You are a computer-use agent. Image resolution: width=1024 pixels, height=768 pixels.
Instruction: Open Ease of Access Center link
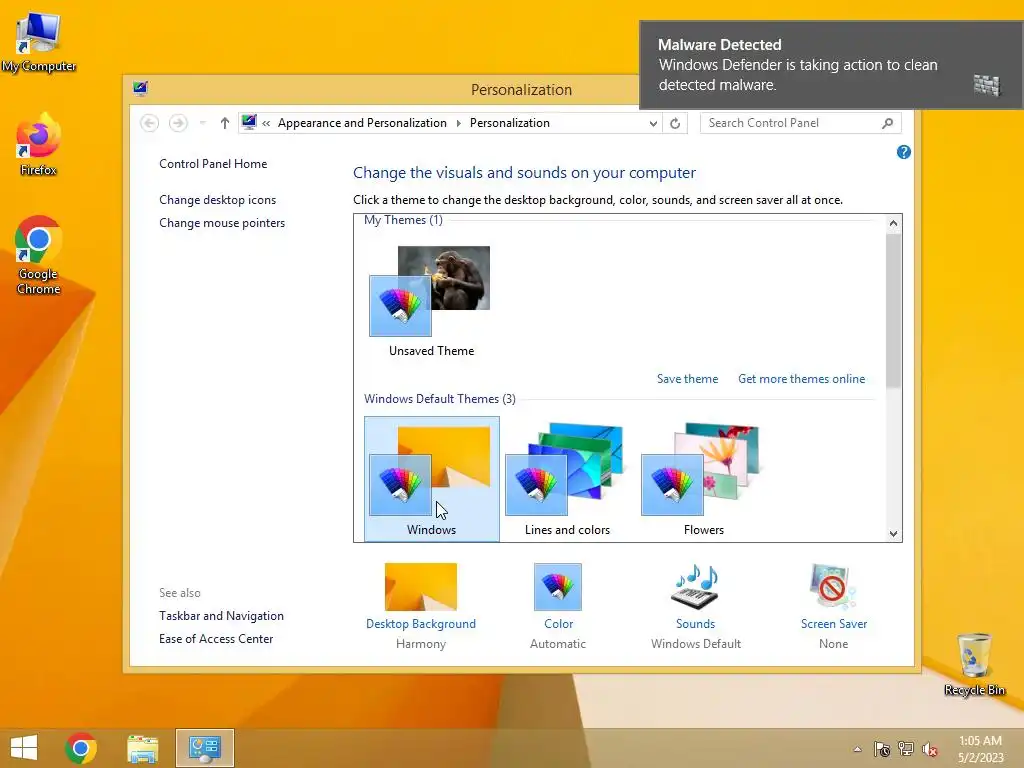(x=216, y=639)
